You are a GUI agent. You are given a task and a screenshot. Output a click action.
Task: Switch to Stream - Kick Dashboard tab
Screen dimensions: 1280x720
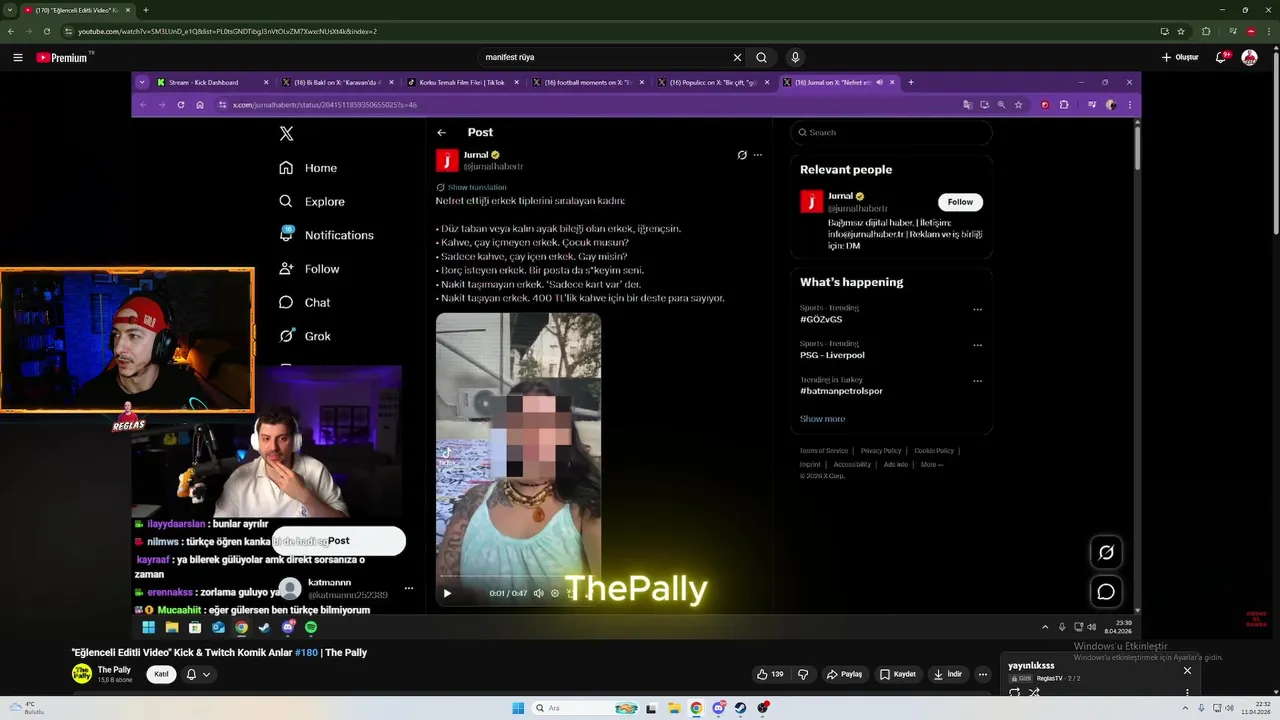click(212, 82)
